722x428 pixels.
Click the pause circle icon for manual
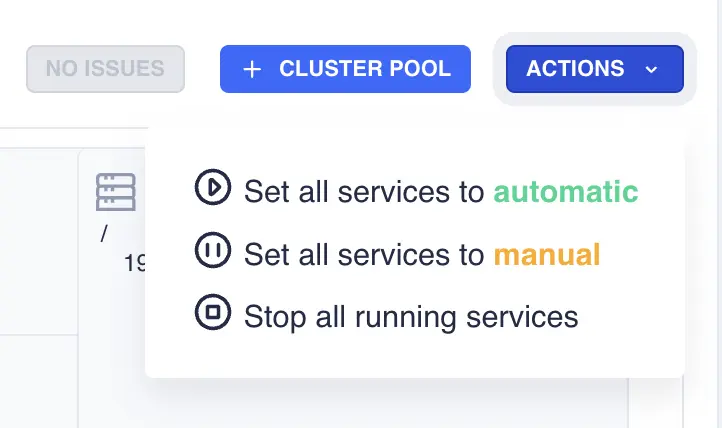click(x=213, y=250)
